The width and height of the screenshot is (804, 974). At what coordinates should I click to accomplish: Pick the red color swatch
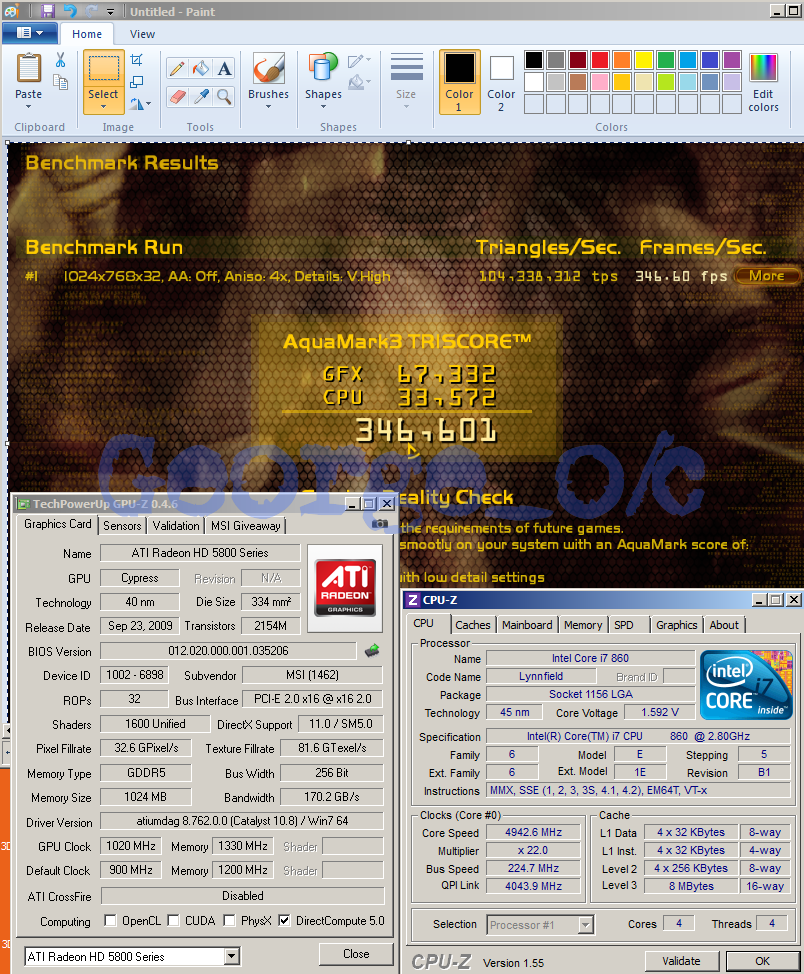tap(600, 60)
